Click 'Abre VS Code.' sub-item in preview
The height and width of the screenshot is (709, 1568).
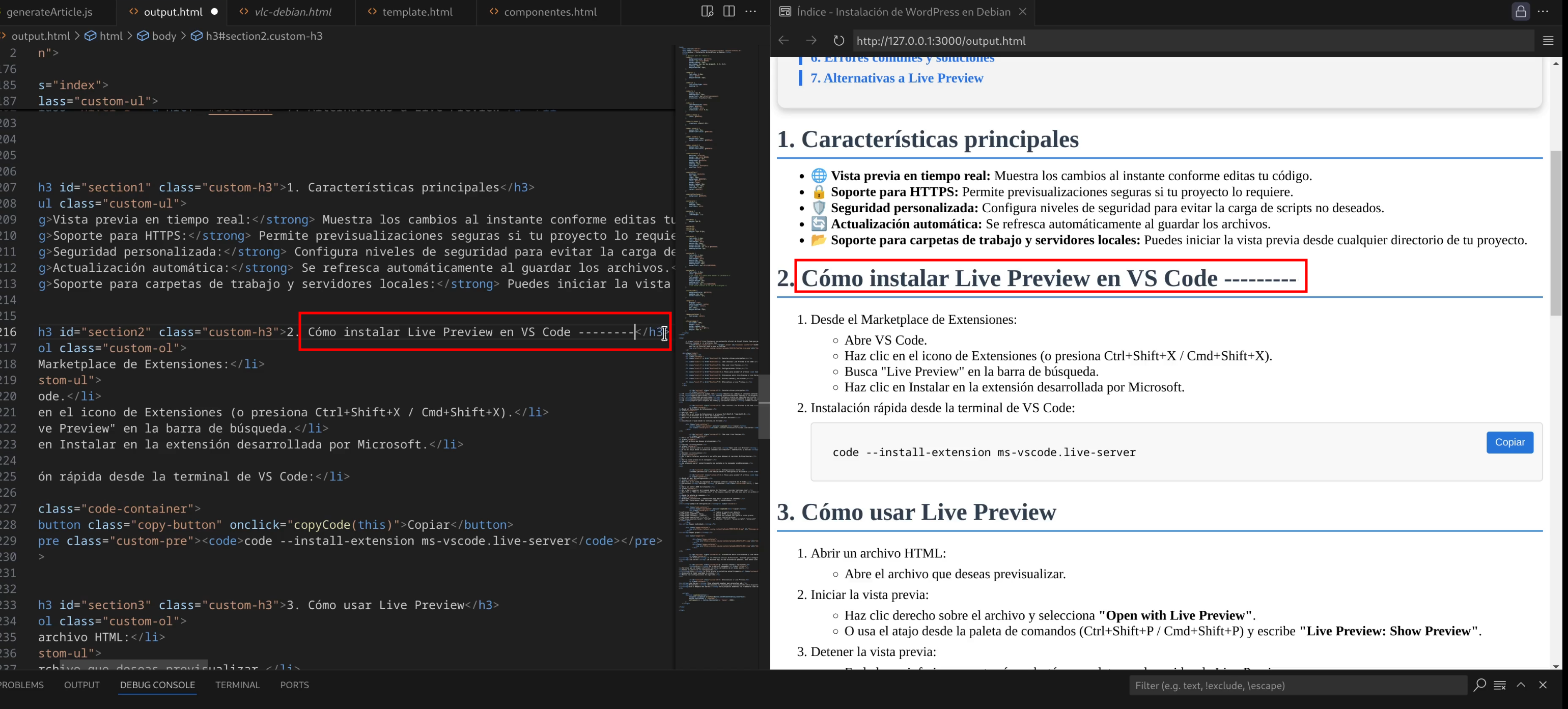click(886, 340)
